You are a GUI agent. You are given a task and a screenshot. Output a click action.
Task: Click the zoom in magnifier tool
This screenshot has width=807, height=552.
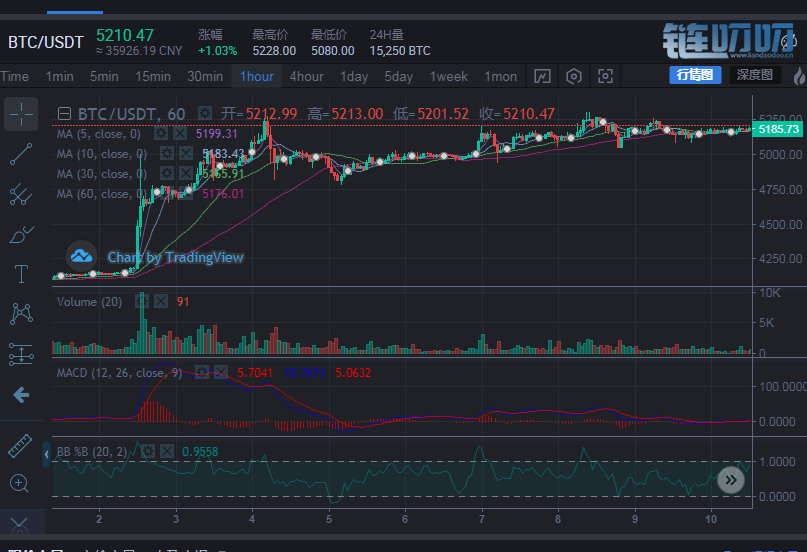click(21, 484)
